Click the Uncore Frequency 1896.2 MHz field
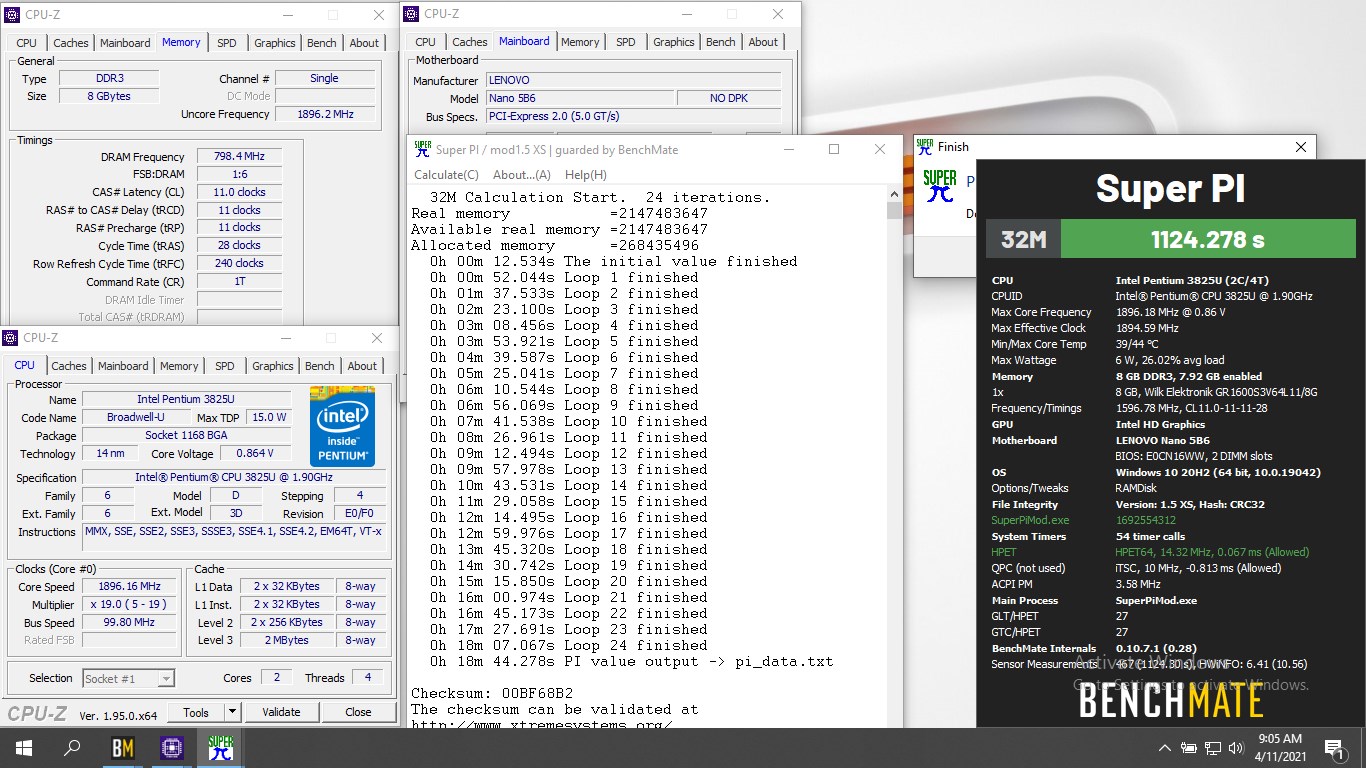The width and height of the screenshot is (1366, 768). tap(325, 114)
